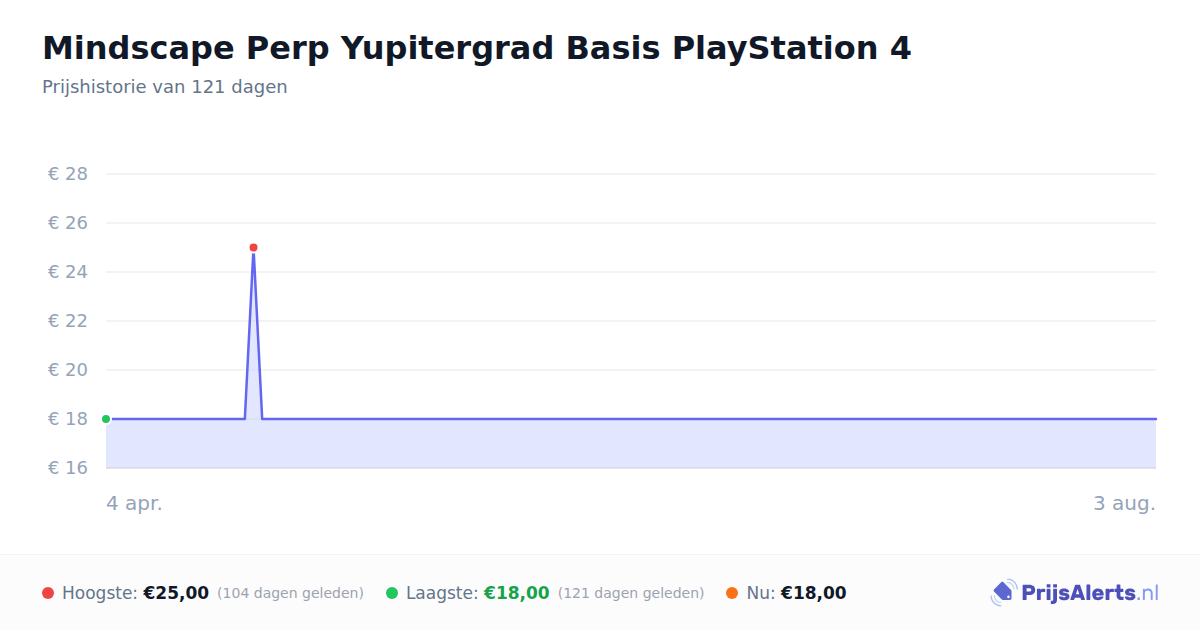Click the 3 aug. end date label

tap(1124, 503)
